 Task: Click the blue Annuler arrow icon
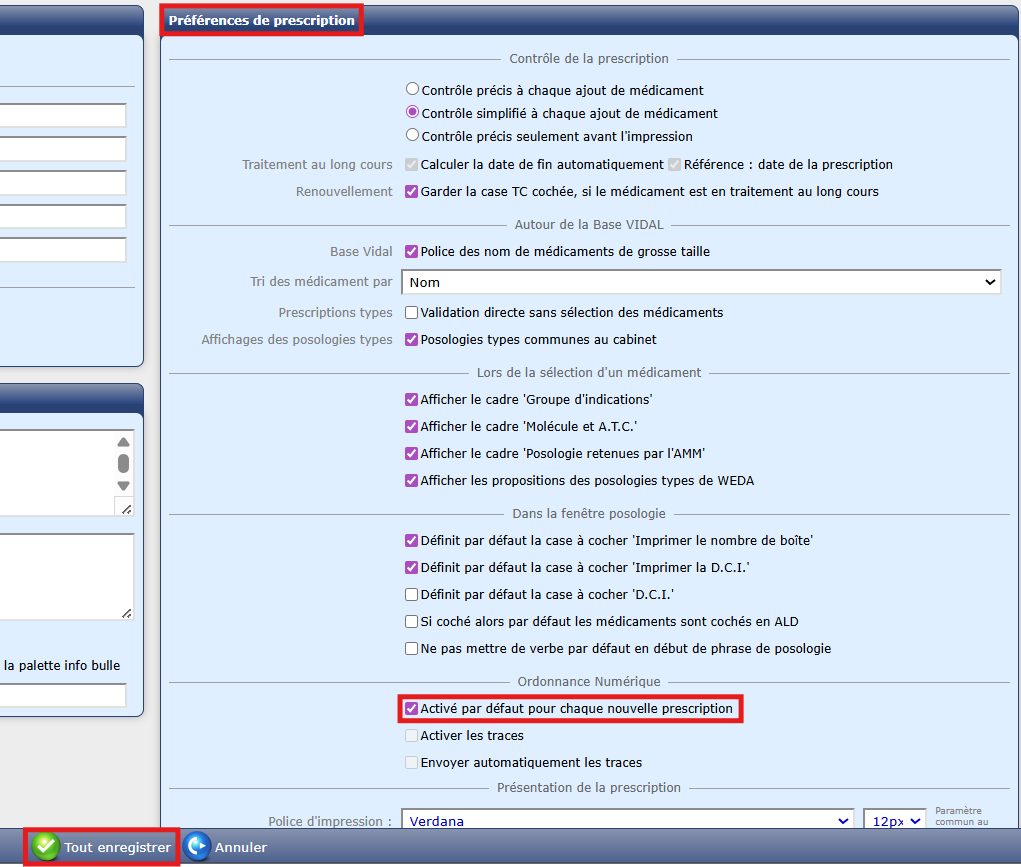click(197, 847)
